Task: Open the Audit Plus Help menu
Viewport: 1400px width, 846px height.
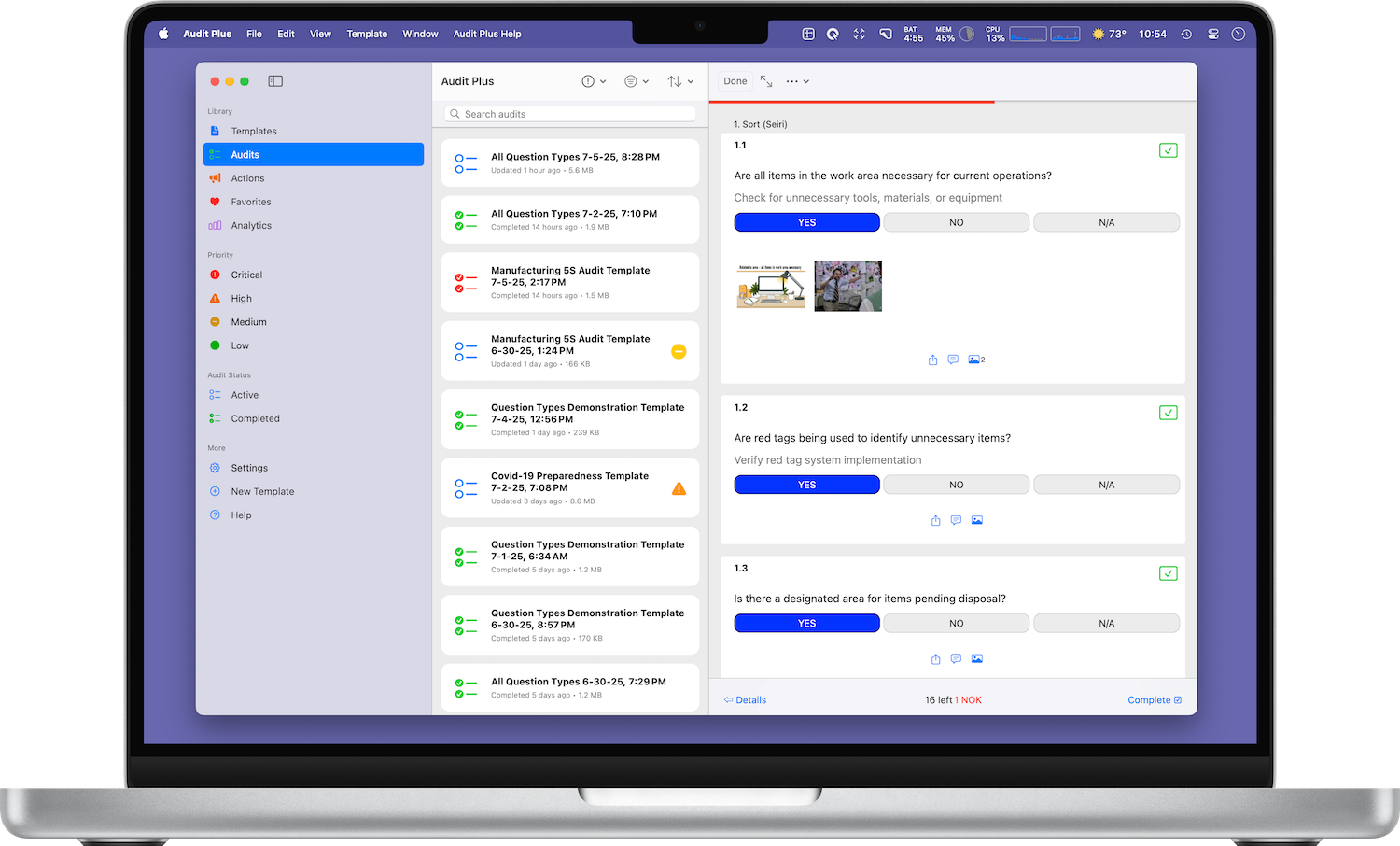Action: pyautogui.click(x=487, y=34)
